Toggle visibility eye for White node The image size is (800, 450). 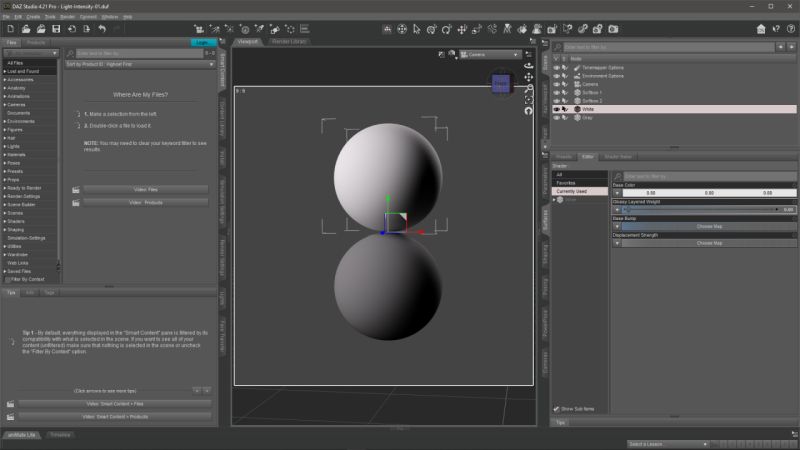(x=557, y=109)
